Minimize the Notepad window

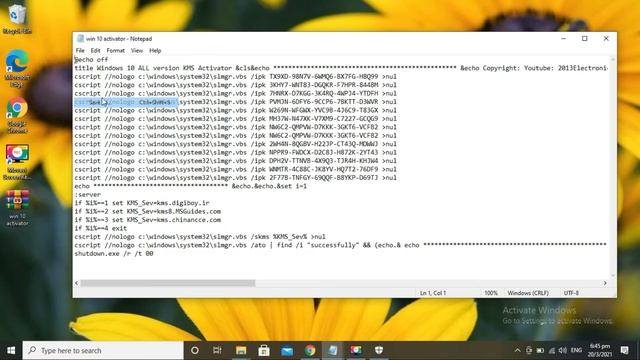coord(564,38)
